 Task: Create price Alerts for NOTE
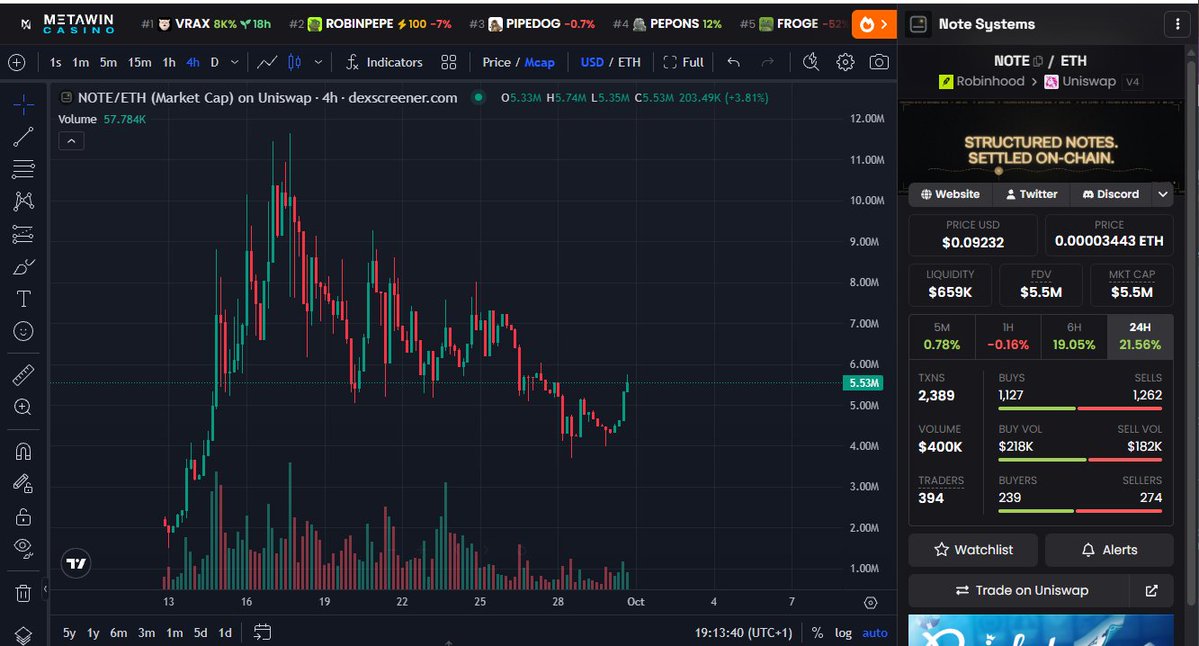[1109, 550]
